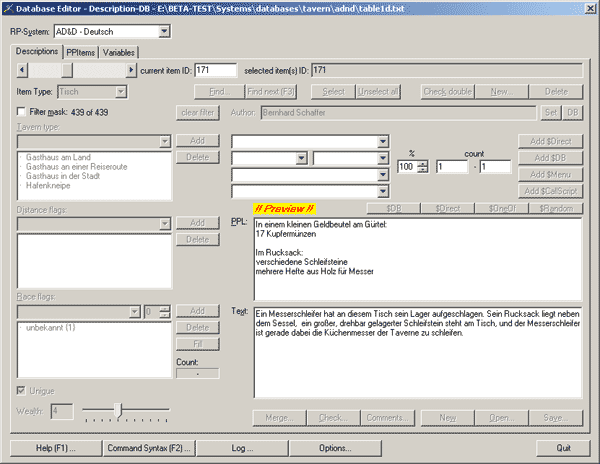The height and width of the screenshot is (464, 600).
Task: Click the Options... button
Action: [334, 447]
